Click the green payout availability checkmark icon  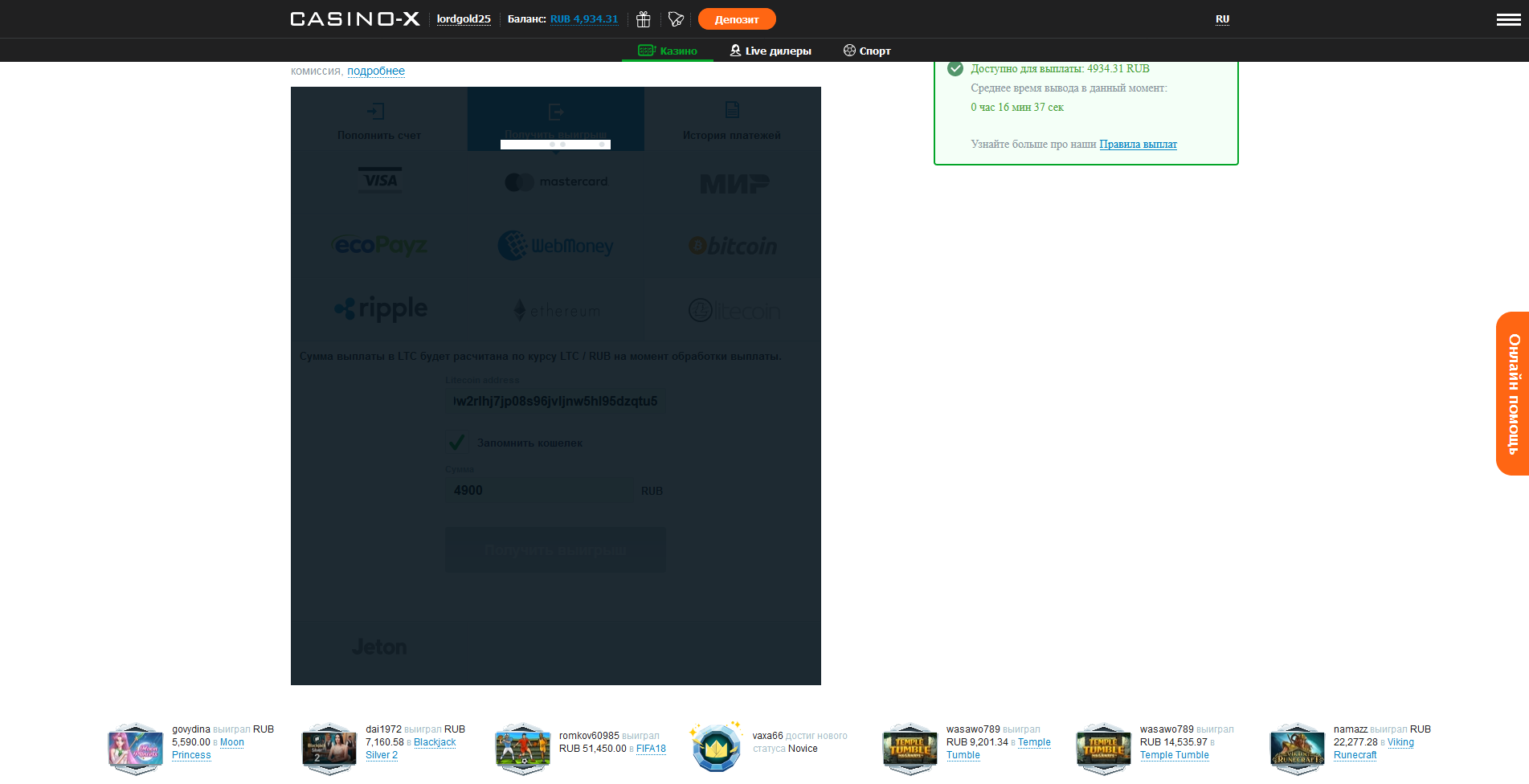coord(955,69)
